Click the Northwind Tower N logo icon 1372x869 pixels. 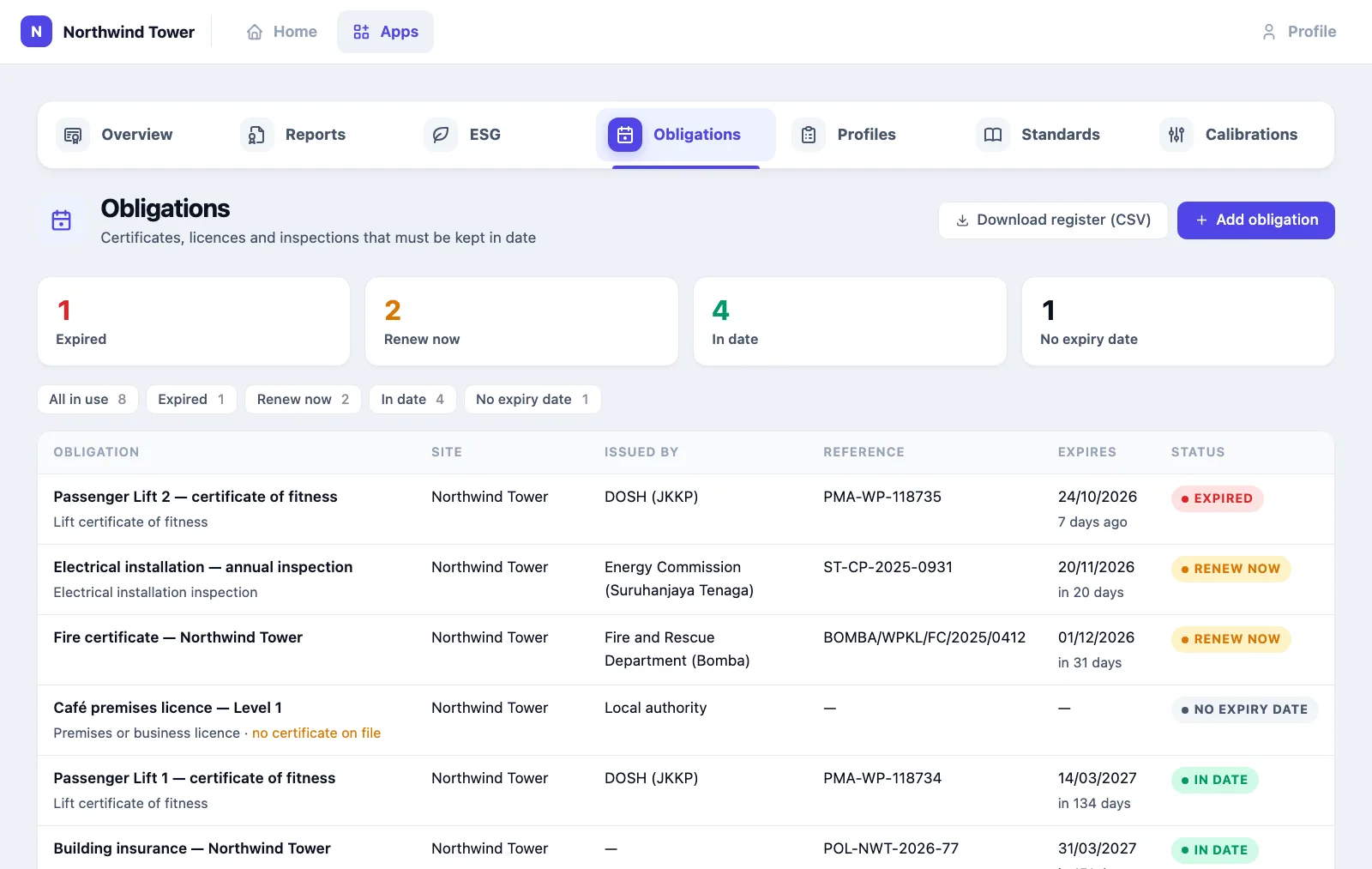tap(36, 32)
